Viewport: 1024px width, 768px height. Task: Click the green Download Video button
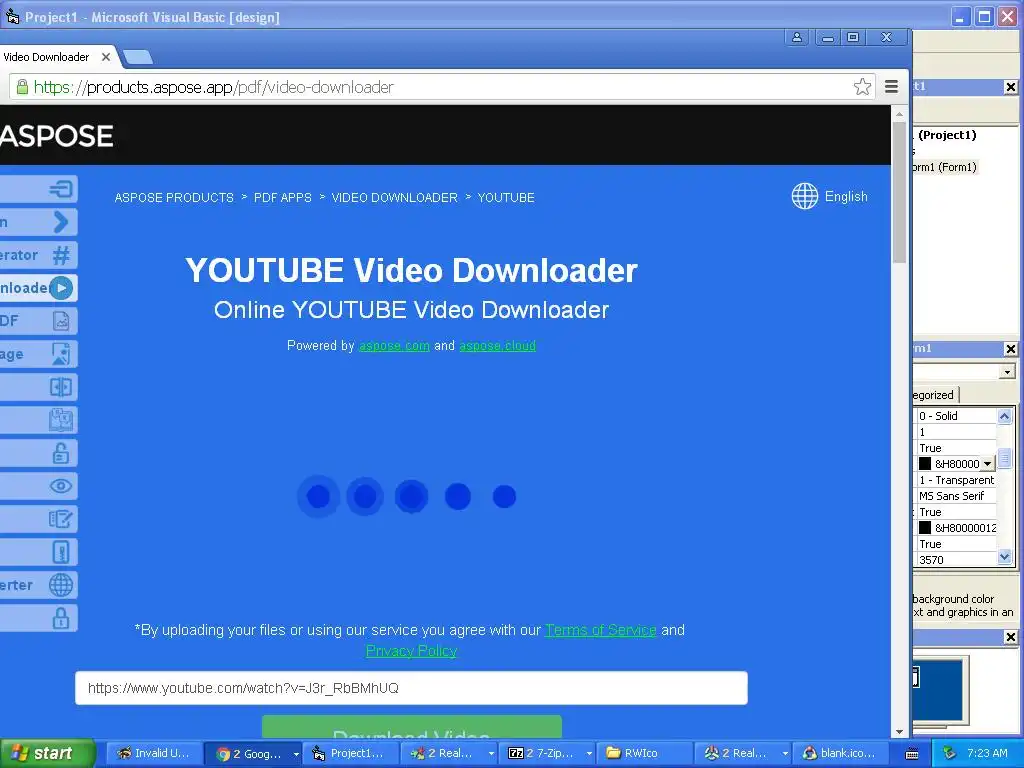411,726
